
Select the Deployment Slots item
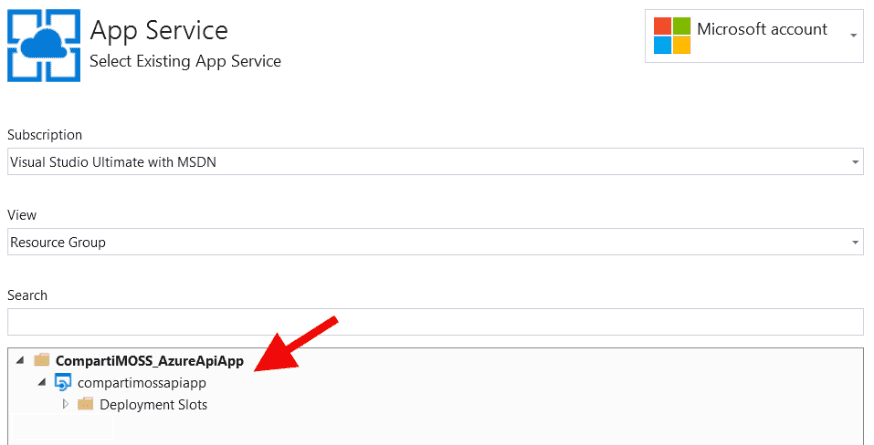[x=153, y=404]
